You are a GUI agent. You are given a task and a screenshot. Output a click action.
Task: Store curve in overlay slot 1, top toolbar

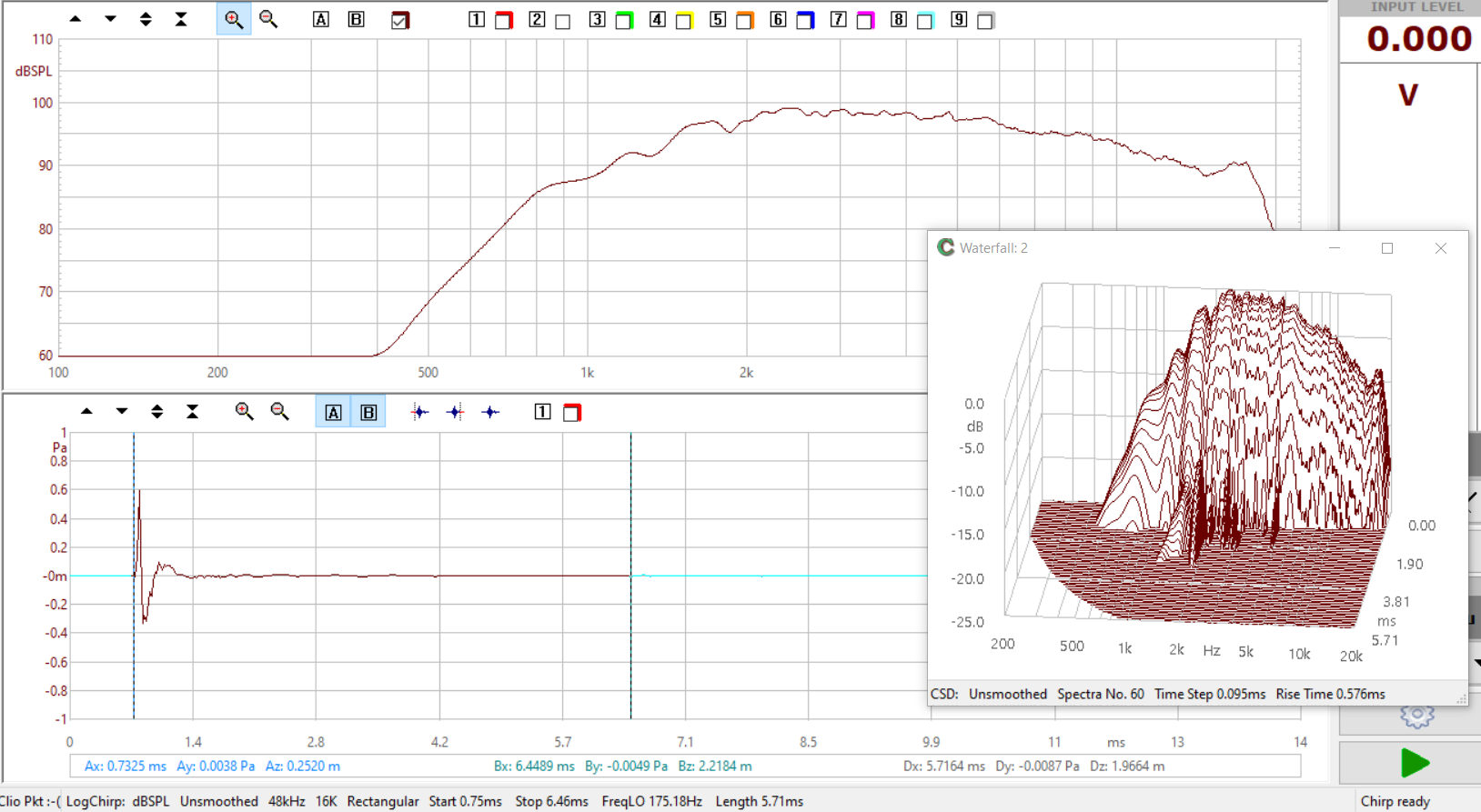pos(477,19)
